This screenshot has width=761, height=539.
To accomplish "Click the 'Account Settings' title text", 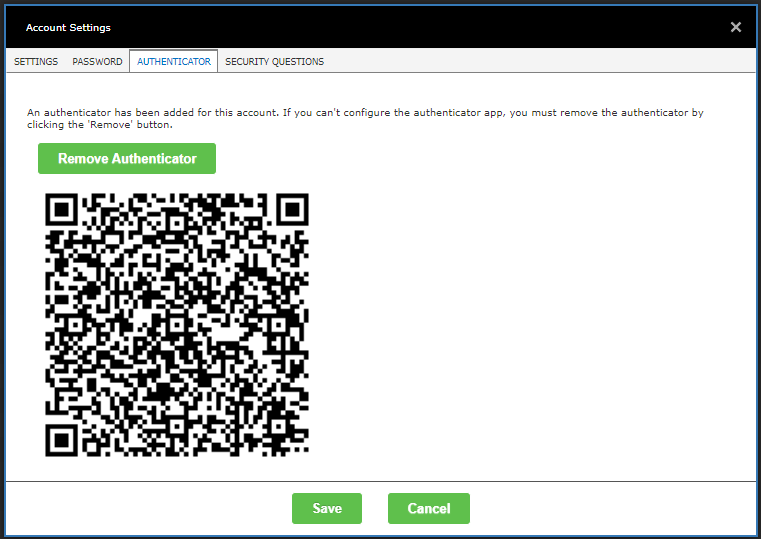I will tap(68, 27).
